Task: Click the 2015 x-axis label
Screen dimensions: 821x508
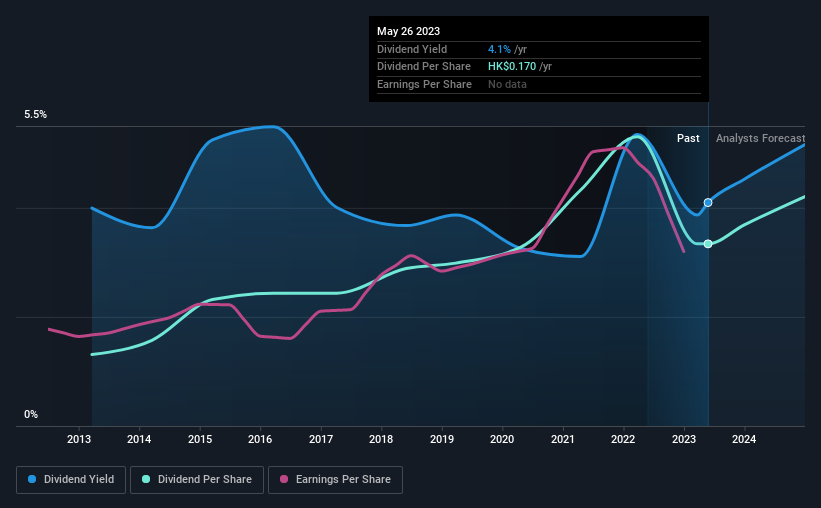Action: click(200, 439)
